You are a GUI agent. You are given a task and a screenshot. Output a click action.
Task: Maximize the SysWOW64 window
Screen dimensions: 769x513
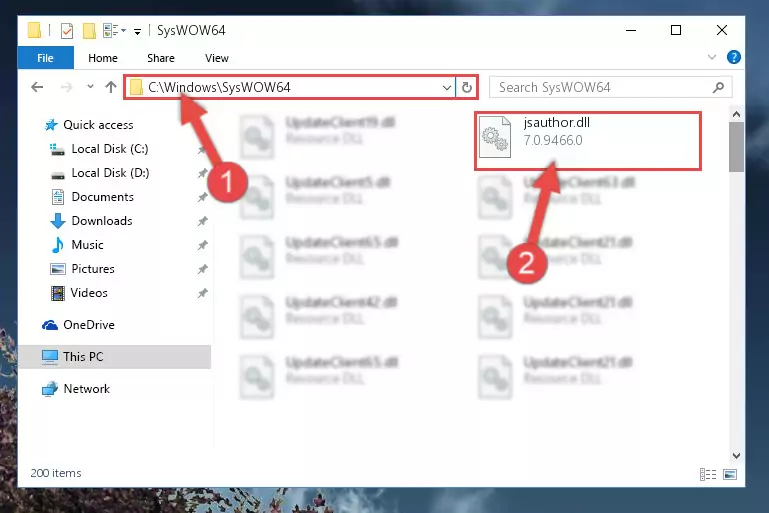tap(676, 30)
